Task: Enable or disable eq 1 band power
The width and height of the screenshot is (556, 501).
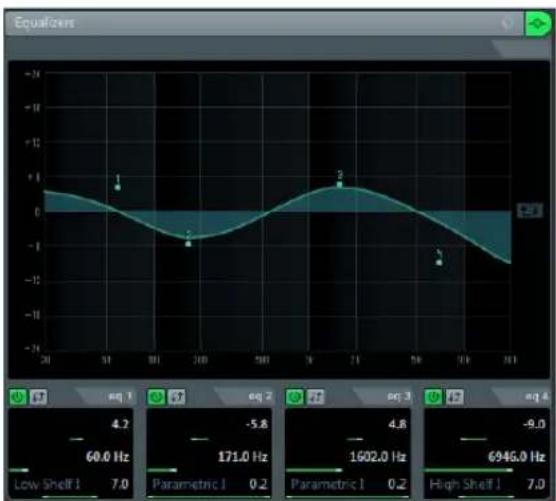Action: point(18,397)
